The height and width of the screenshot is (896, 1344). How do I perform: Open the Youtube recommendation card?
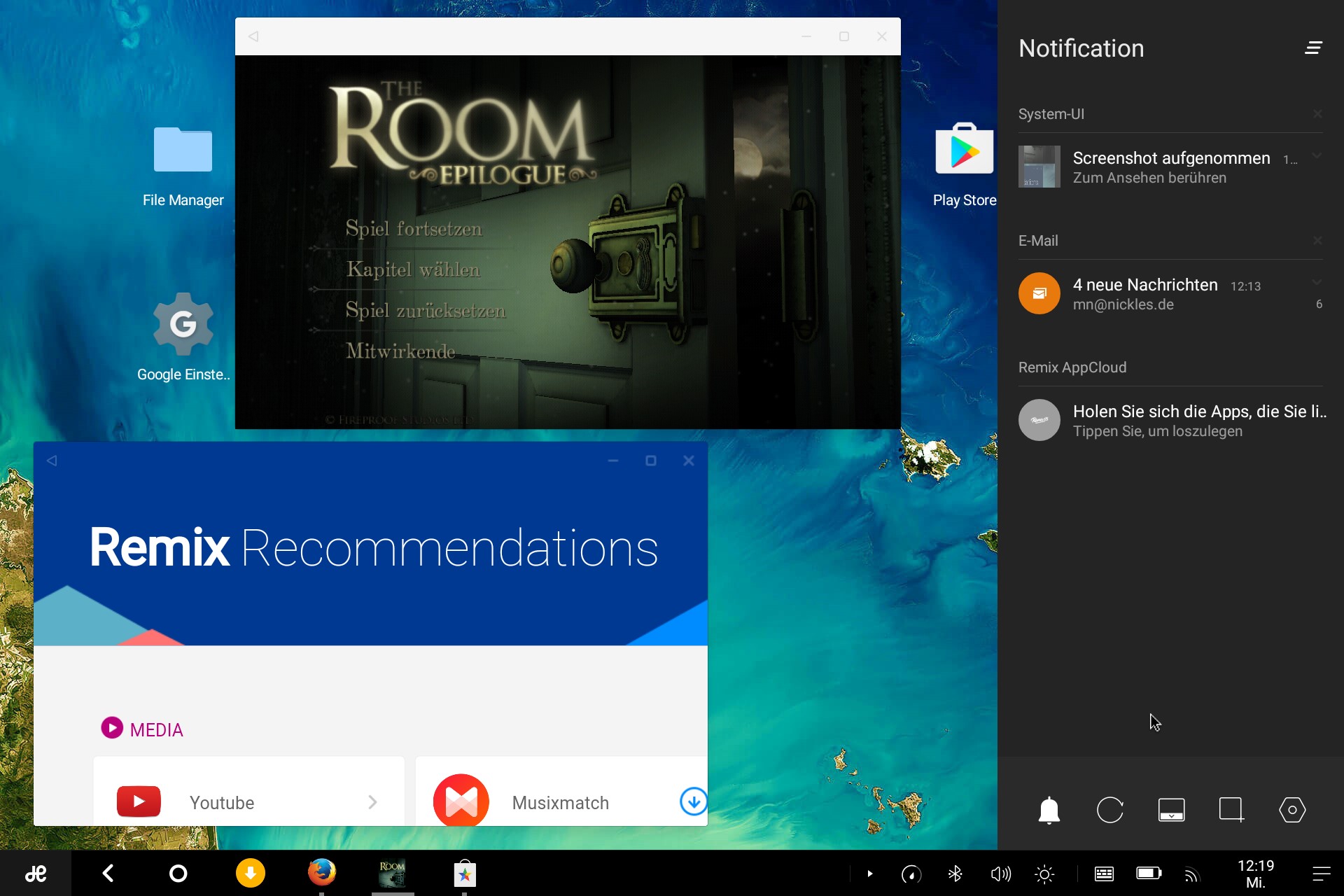click(x=248, y=792)
